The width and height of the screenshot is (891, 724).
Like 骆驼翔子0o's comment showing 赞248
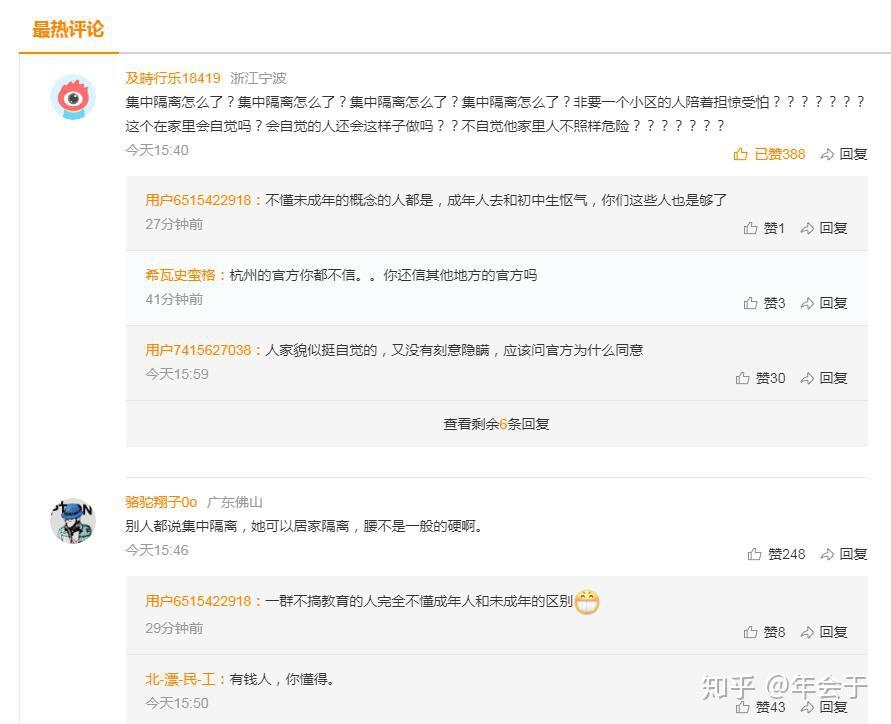pos(776,554)
